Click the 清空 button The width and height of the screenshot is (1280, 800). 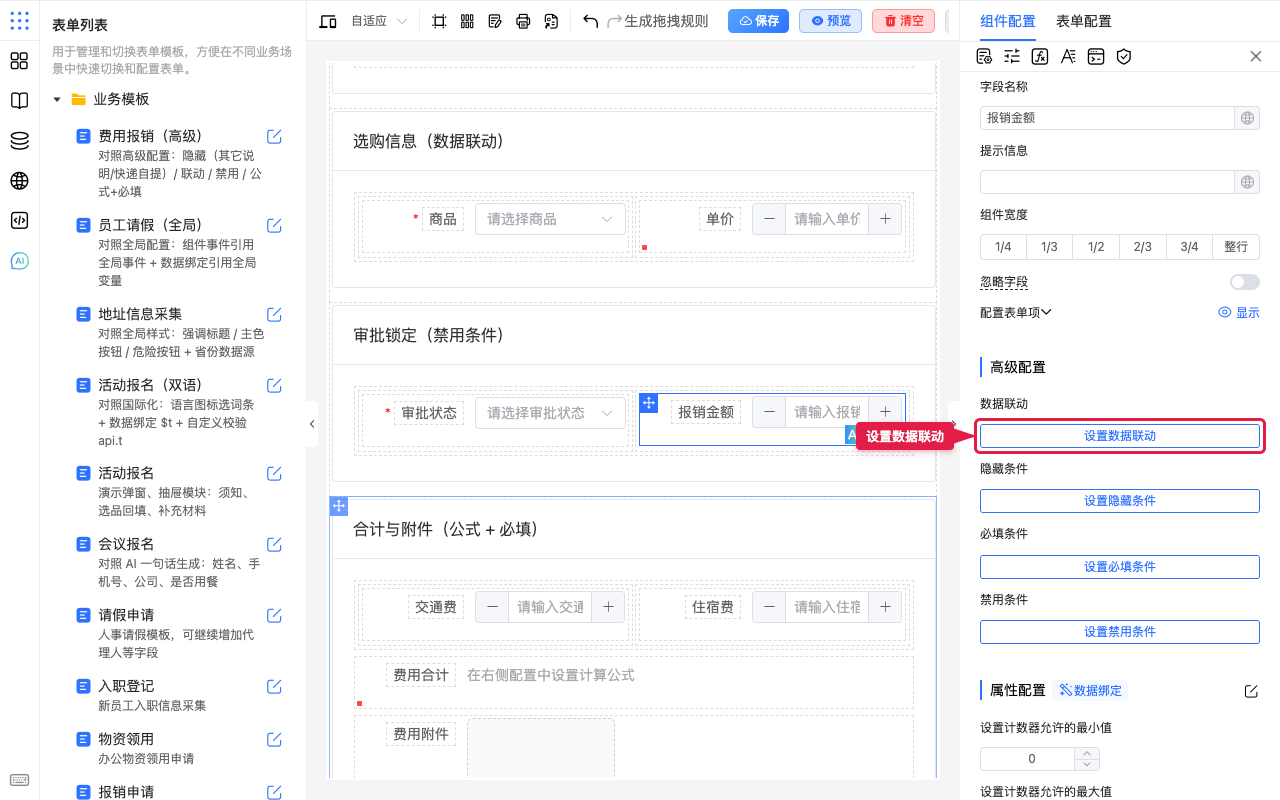(903, 21)
